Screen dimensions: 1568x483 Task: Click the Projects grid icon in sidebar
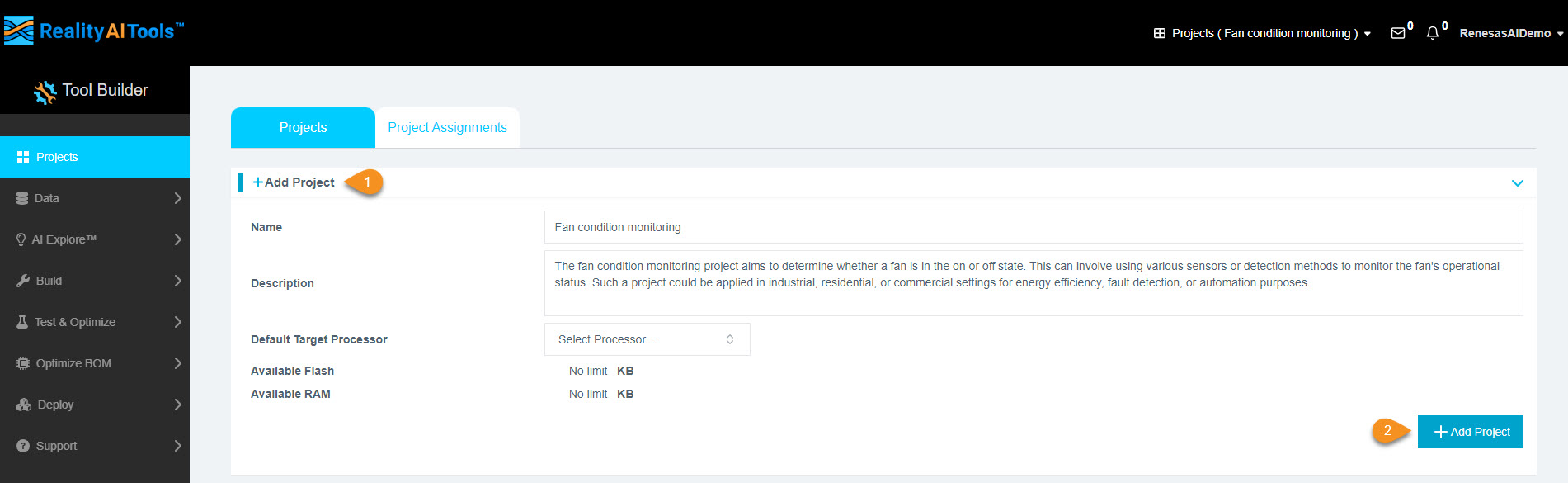23,157
